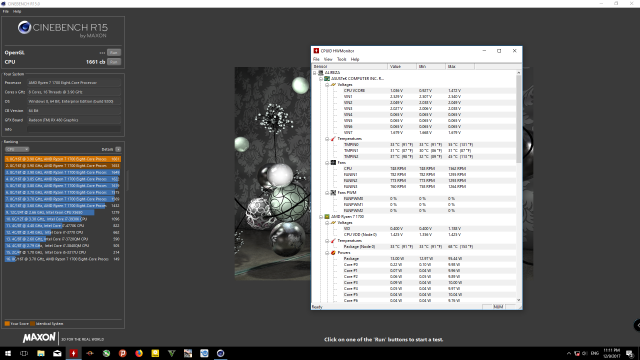The height and width of the screenshot is (360, 640).
Task: Select the first ranked result, score 1661
Action: coord(63,159)
